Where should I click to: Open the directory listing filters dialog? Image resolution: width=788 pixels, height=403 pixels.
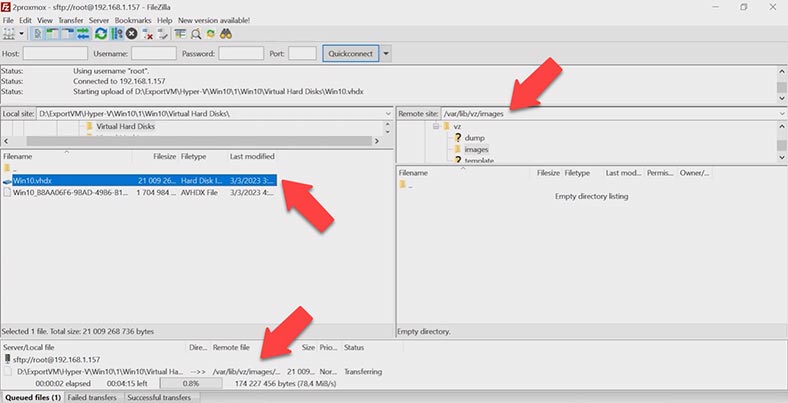(180, 34)
